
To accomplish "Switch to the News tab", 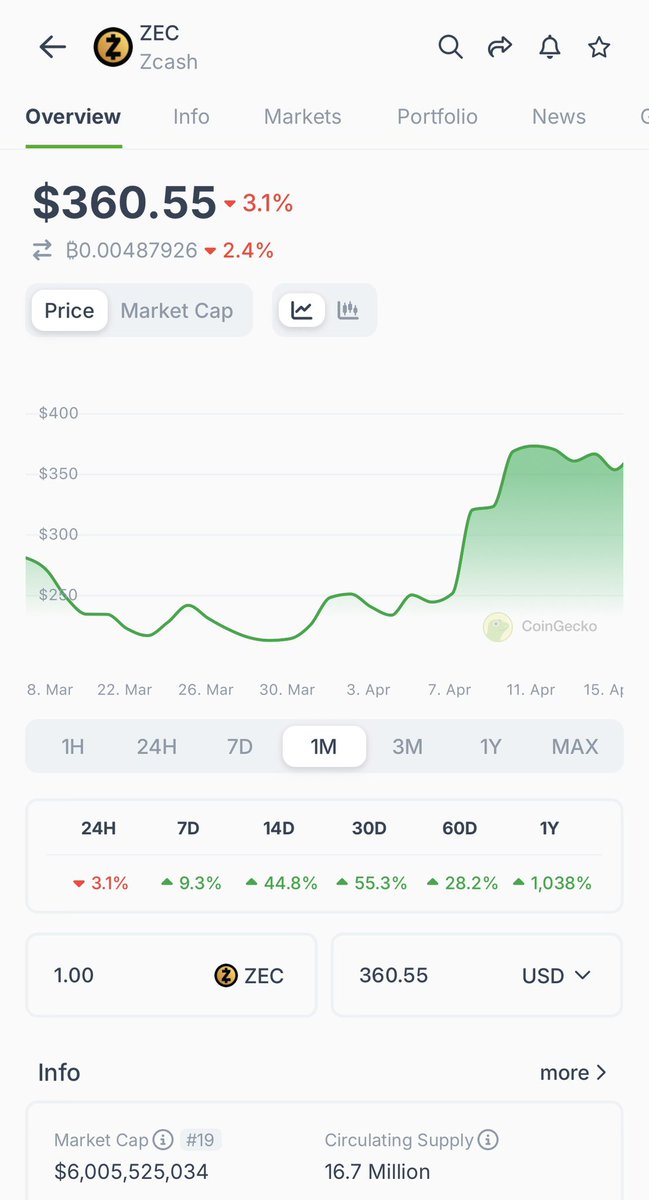I will coord(558,117).
